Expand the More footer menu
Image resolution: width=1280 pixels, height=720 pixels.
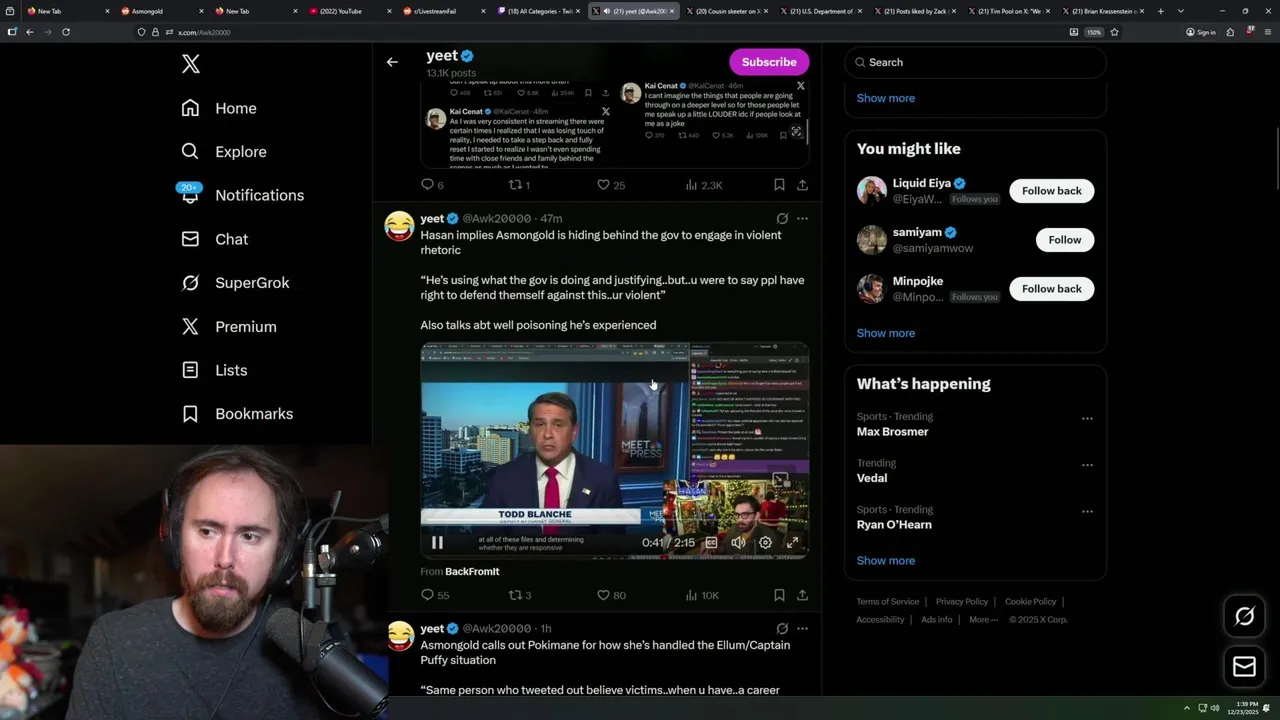pyautogui.click(x=983, y=620)
